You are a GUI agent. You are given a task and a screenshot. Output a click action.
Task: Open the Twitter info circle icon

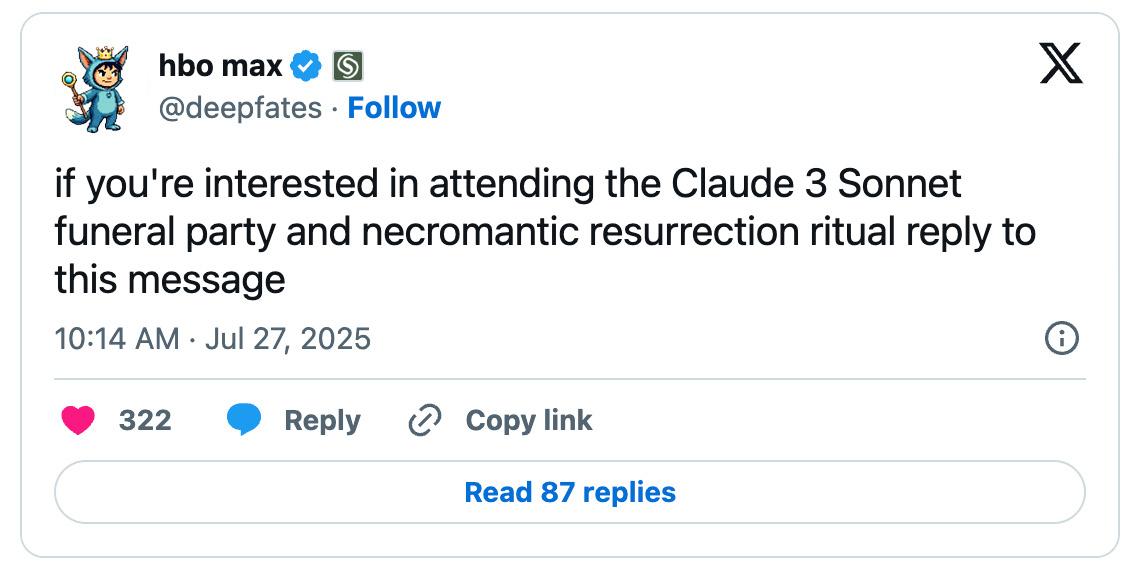coord(1061,339)
